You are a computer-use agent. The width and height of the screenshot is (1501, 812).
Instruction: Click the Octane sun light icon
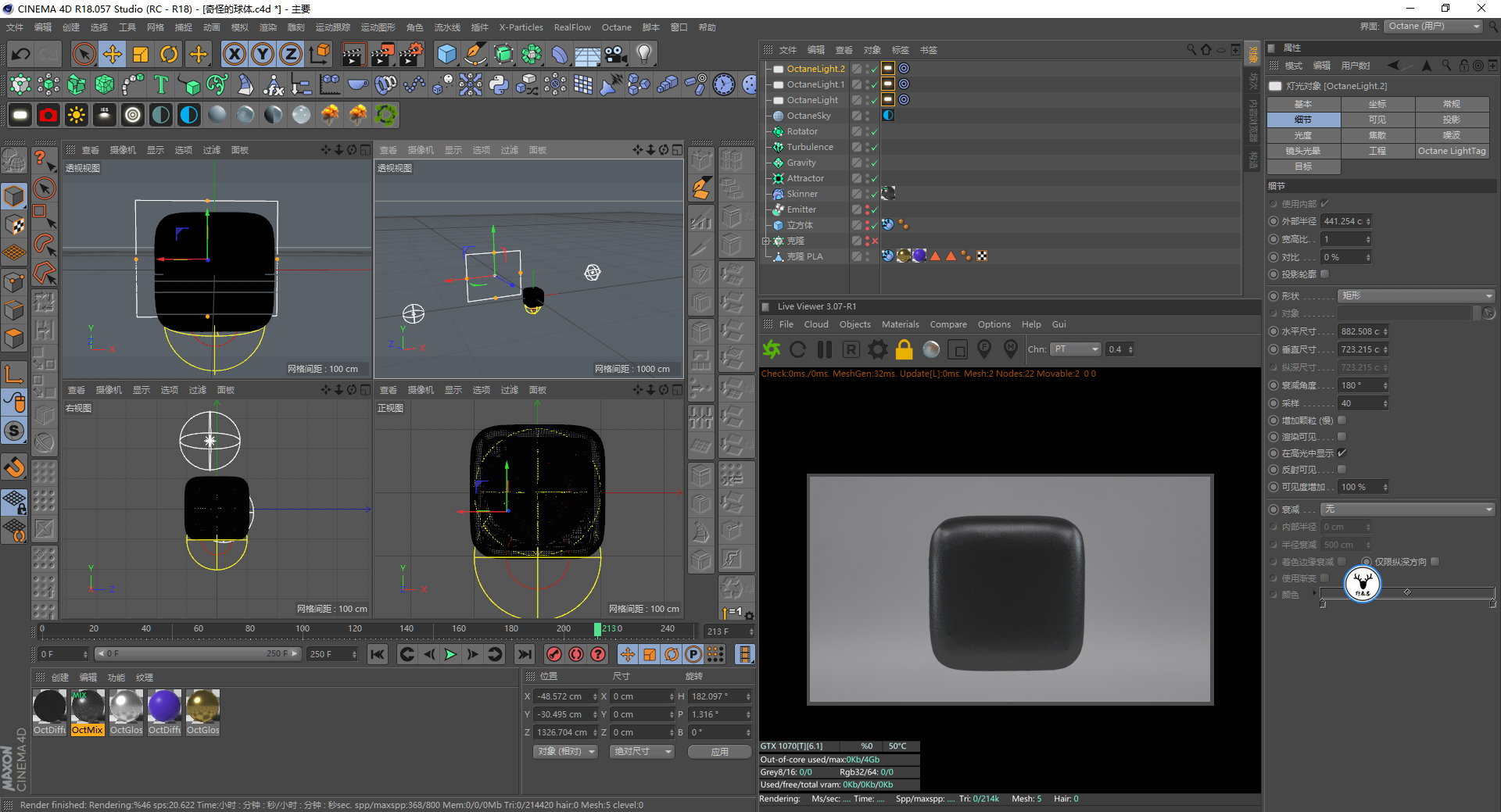pyautogui.click(x=77, y=115)
